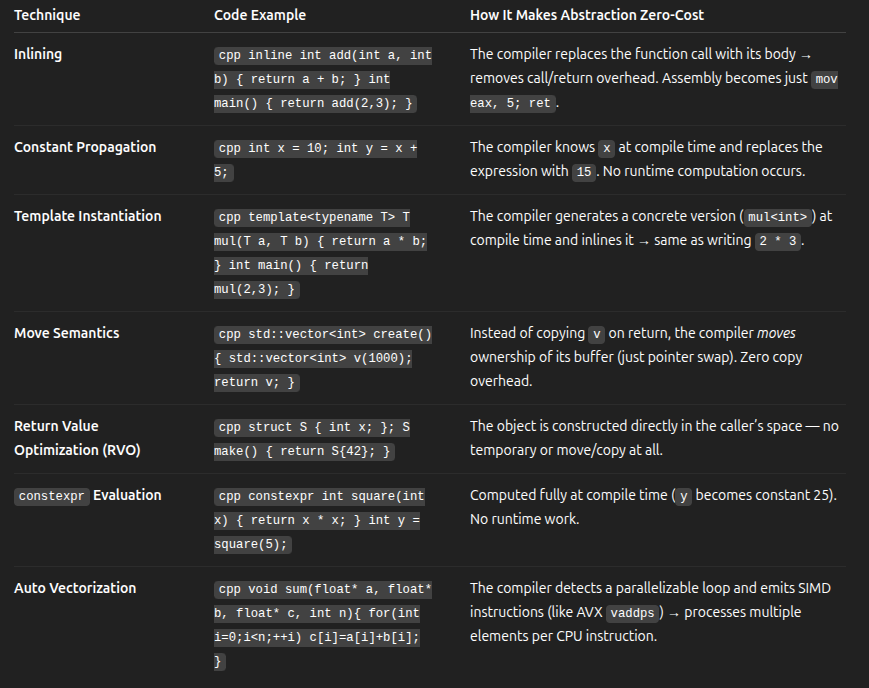Click the How It Makes Abstraction Zero-Cost header
The width and height of the screenshot is (869, 688).
pyautogui.click(x=587, y=15)
